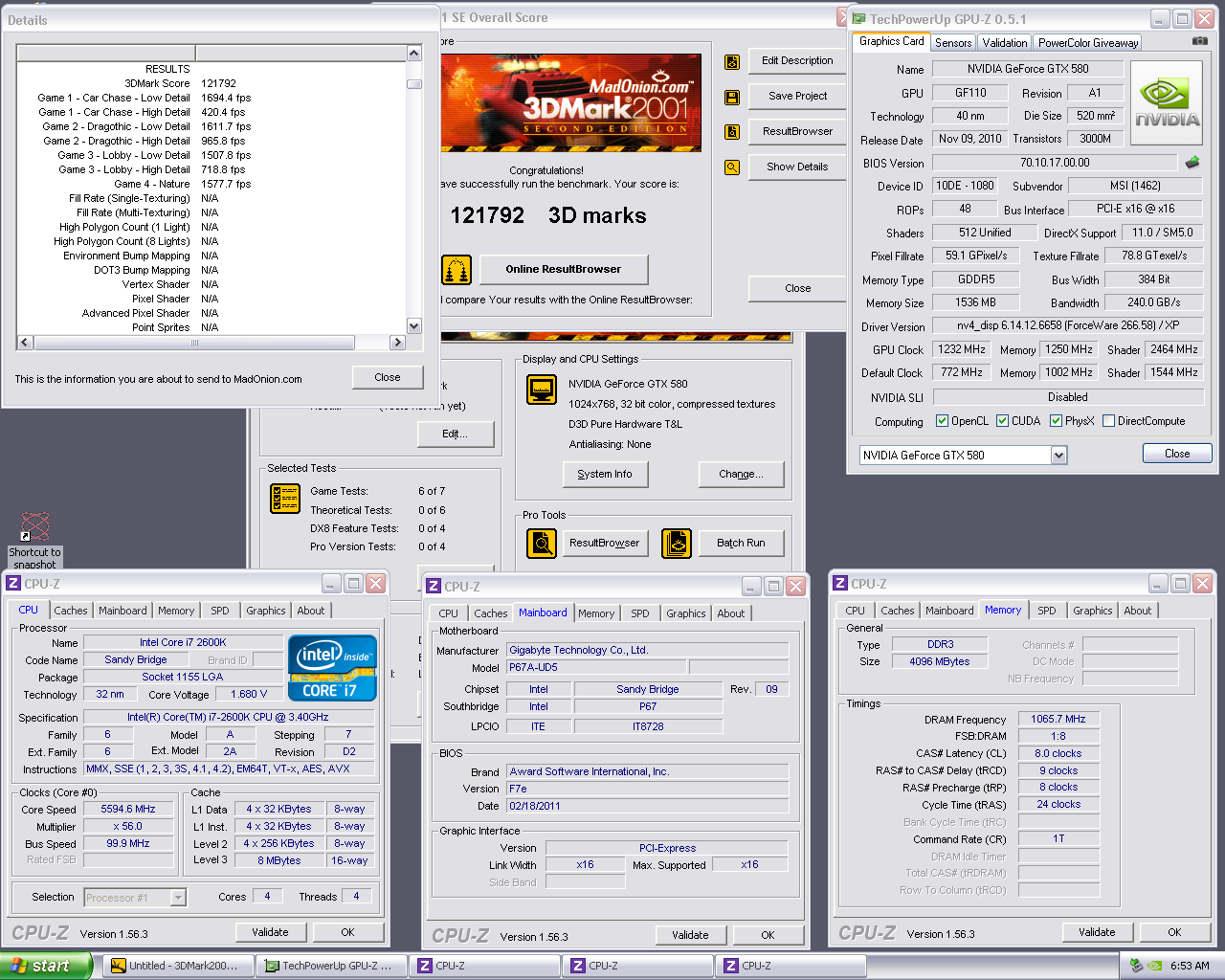Switch to SPD tab in Memory CPU-Z window
1225x980 pixels.
[x=1047, y=611]
